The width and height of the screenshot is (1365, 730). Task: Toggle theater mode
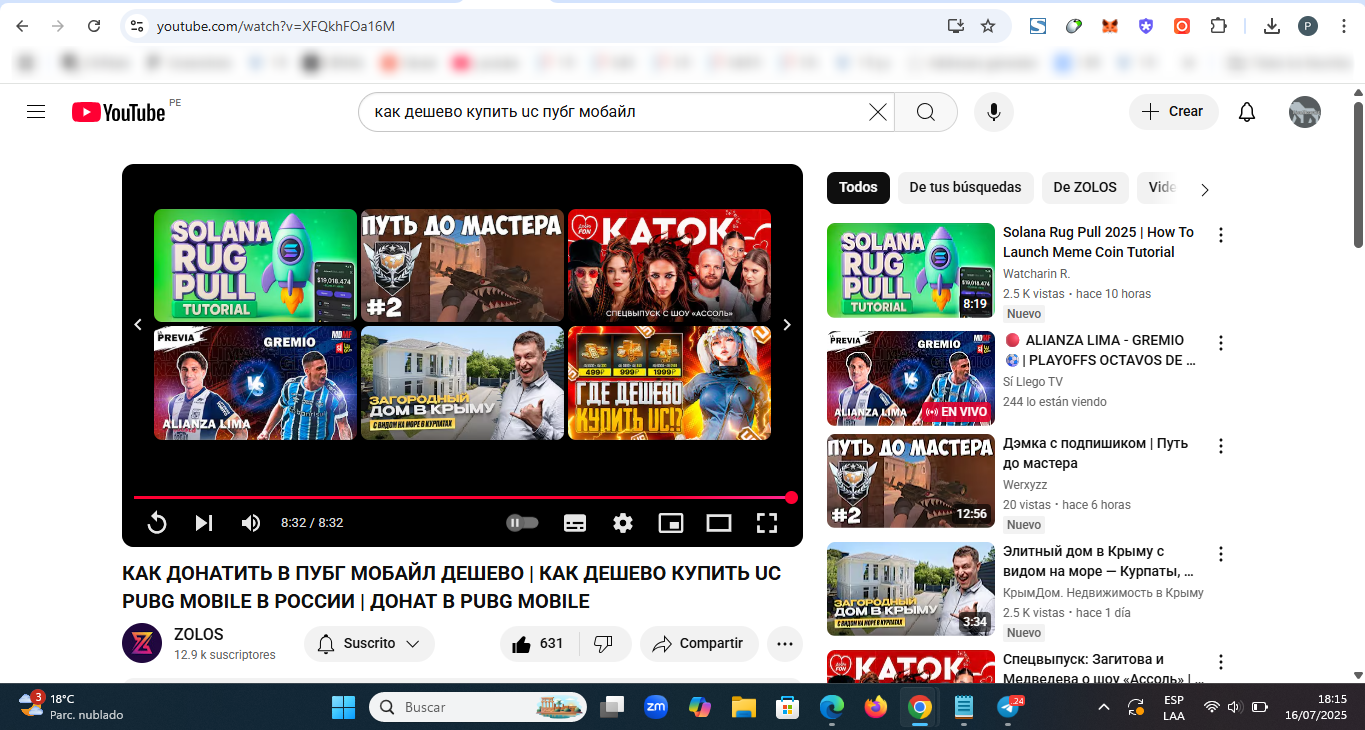coord(719,522)
